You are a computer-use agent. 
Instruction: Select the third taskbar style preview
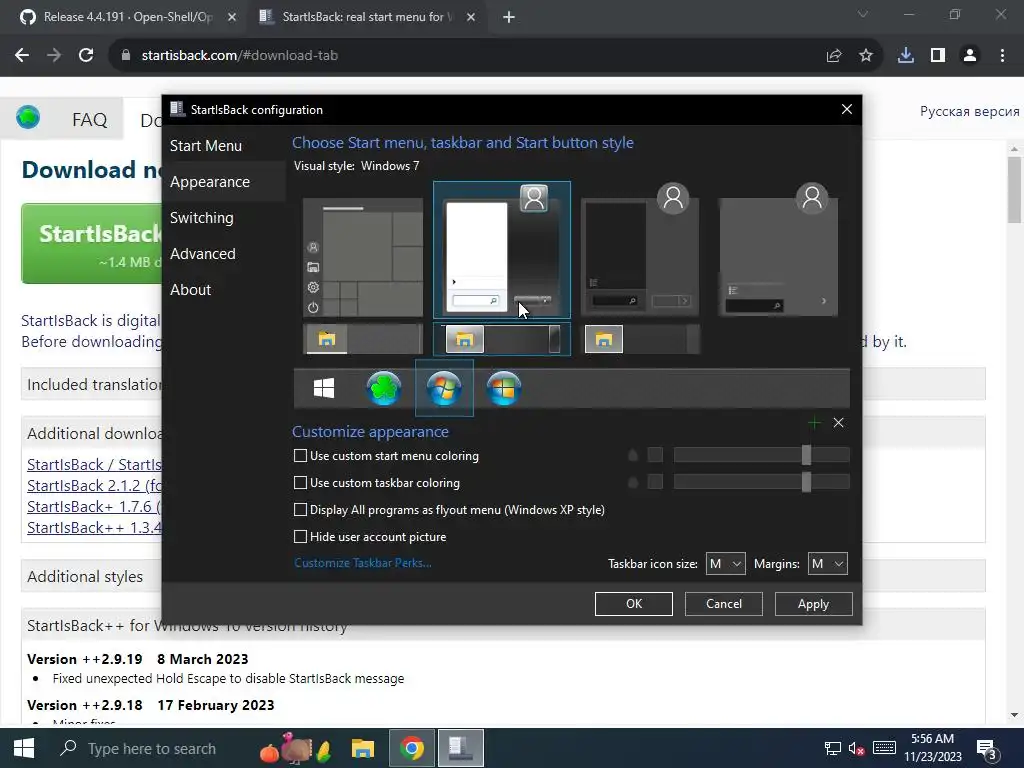[x=640, y=339]
